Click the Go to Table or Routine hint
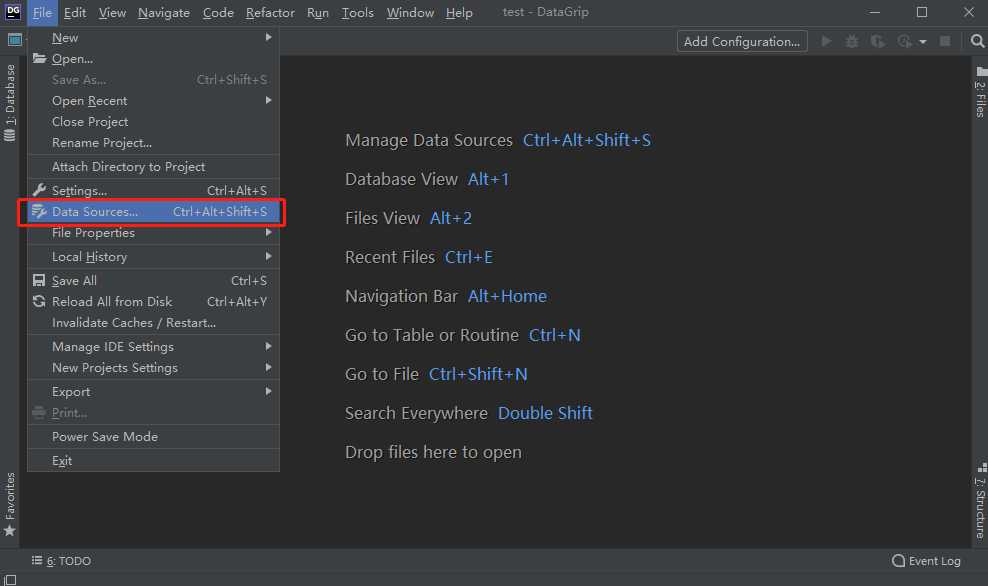The height and width of the screenshot is (586, 988). 462,335
